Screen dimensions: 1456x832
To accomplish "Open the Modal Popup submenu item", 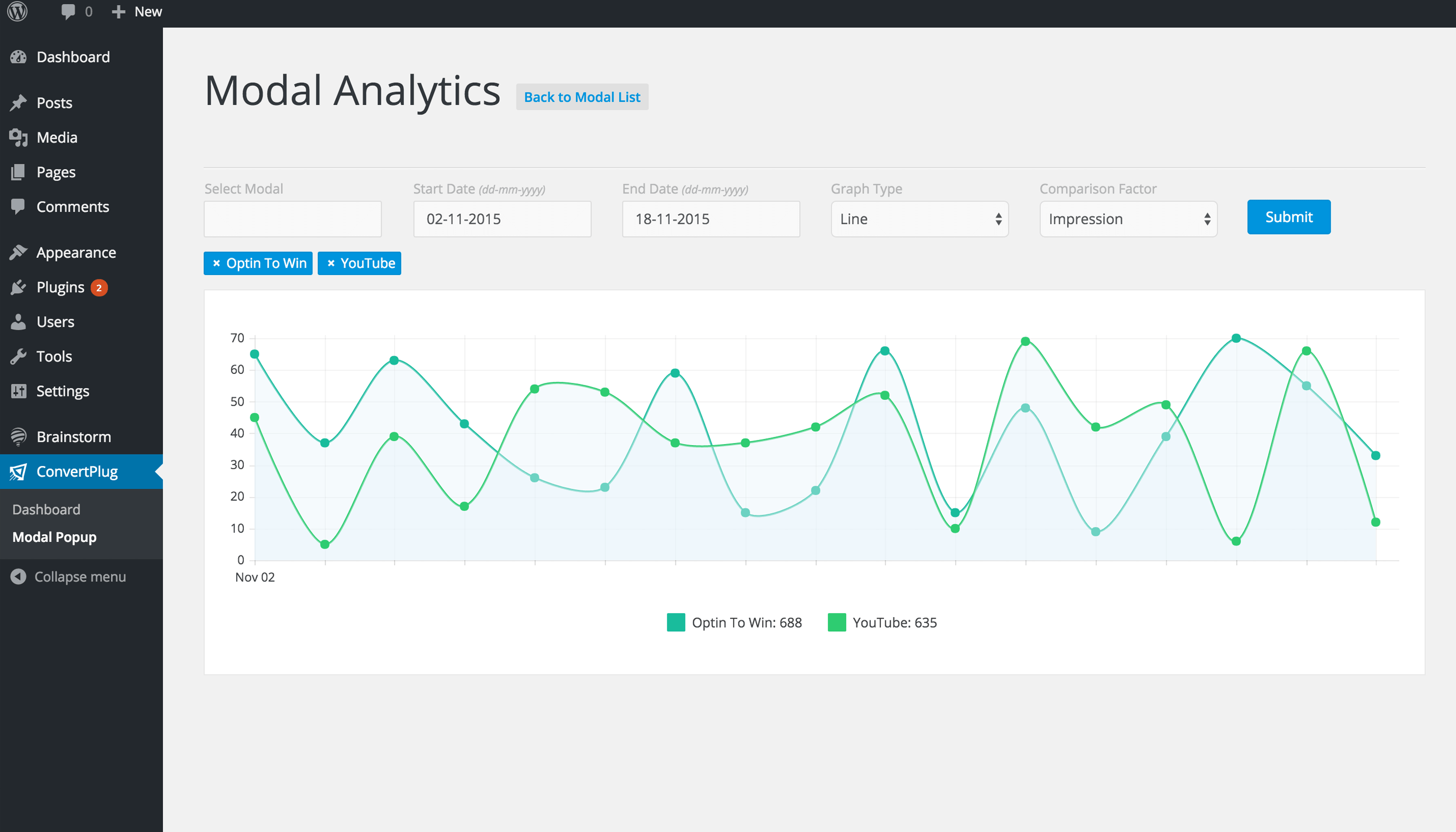I will point(54,537).
